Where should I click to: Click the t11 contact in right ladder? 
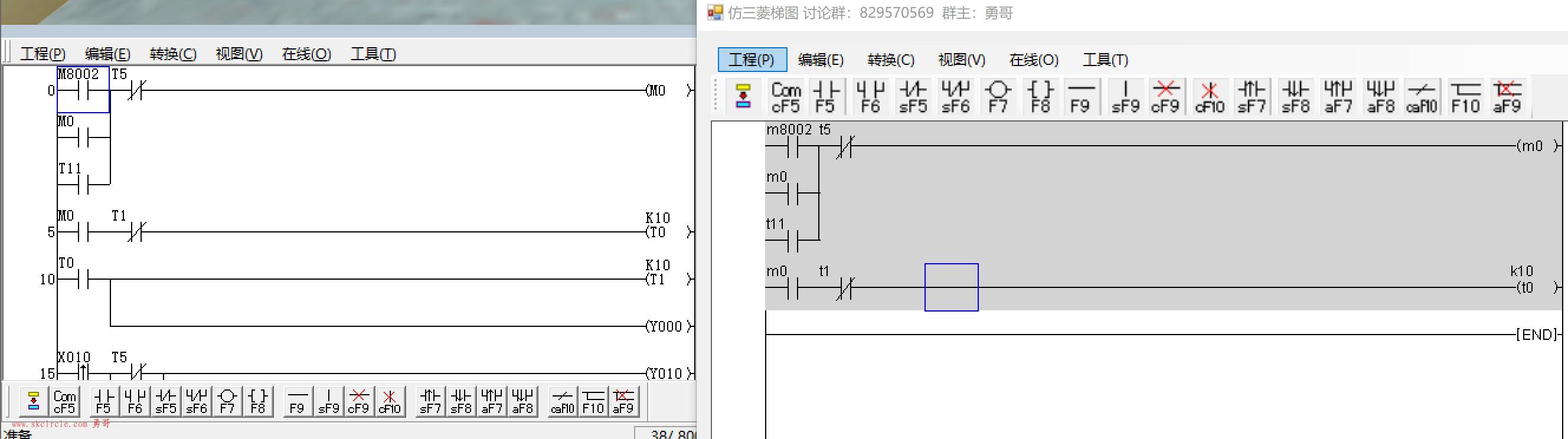click(x=792, y=241)
